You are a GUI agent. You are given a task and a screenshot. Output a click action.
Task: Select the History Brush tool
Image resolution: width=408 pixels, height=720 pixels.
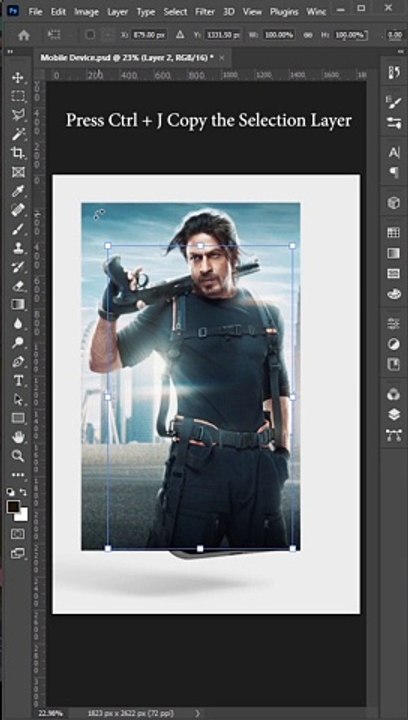(18, 267)
